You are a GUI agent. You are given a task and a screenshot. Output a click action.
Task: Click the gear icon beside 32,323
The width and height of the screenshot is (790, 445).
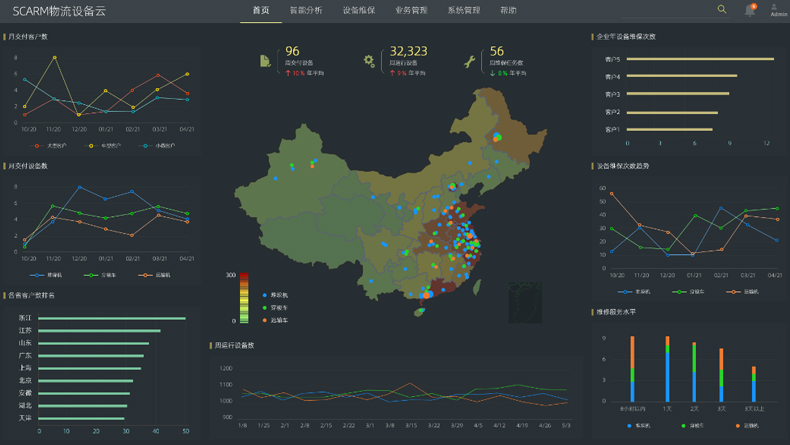369,61
